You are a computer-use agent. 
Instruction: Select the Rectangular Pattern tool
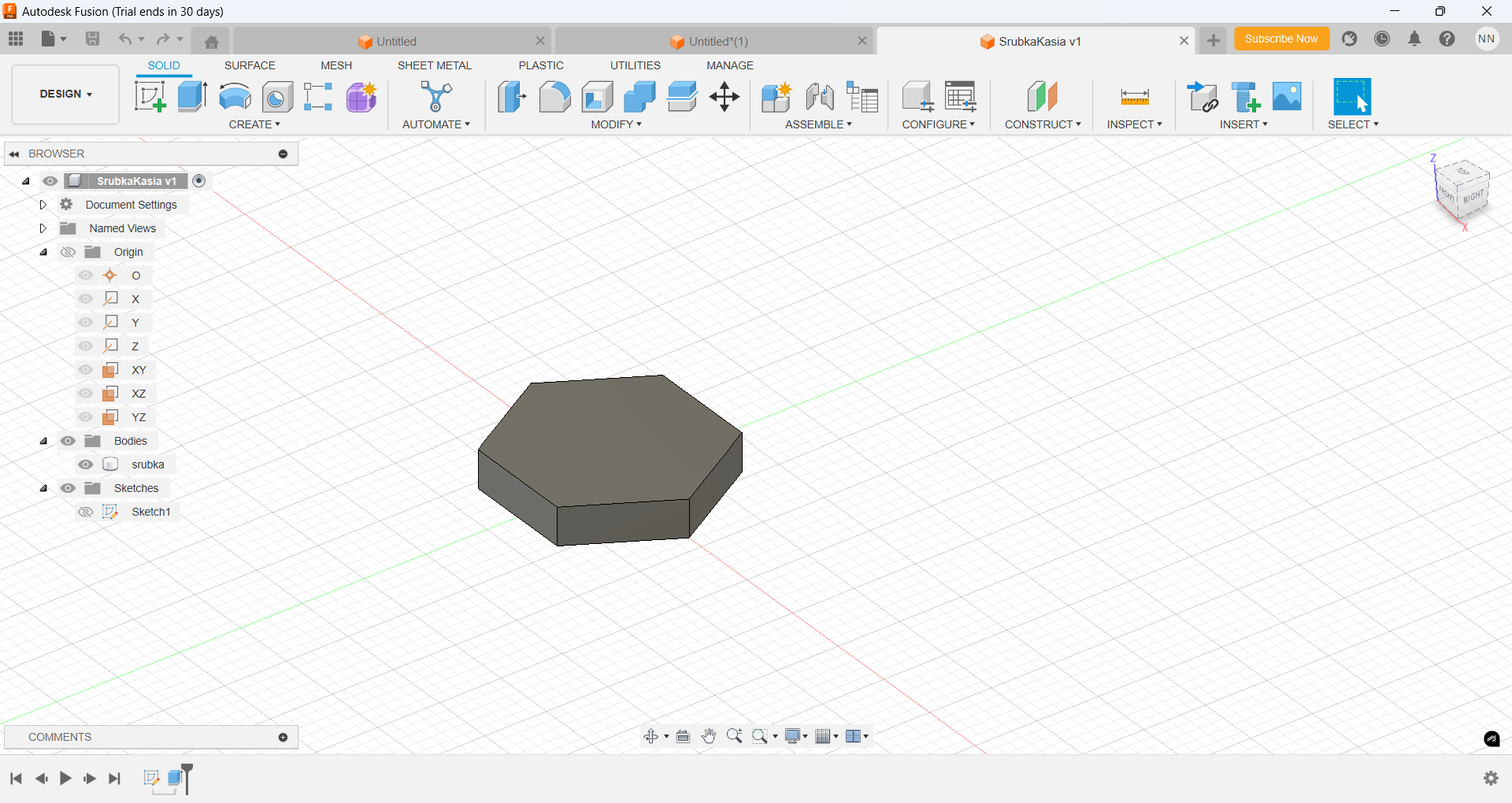click(x=318, y=97)
